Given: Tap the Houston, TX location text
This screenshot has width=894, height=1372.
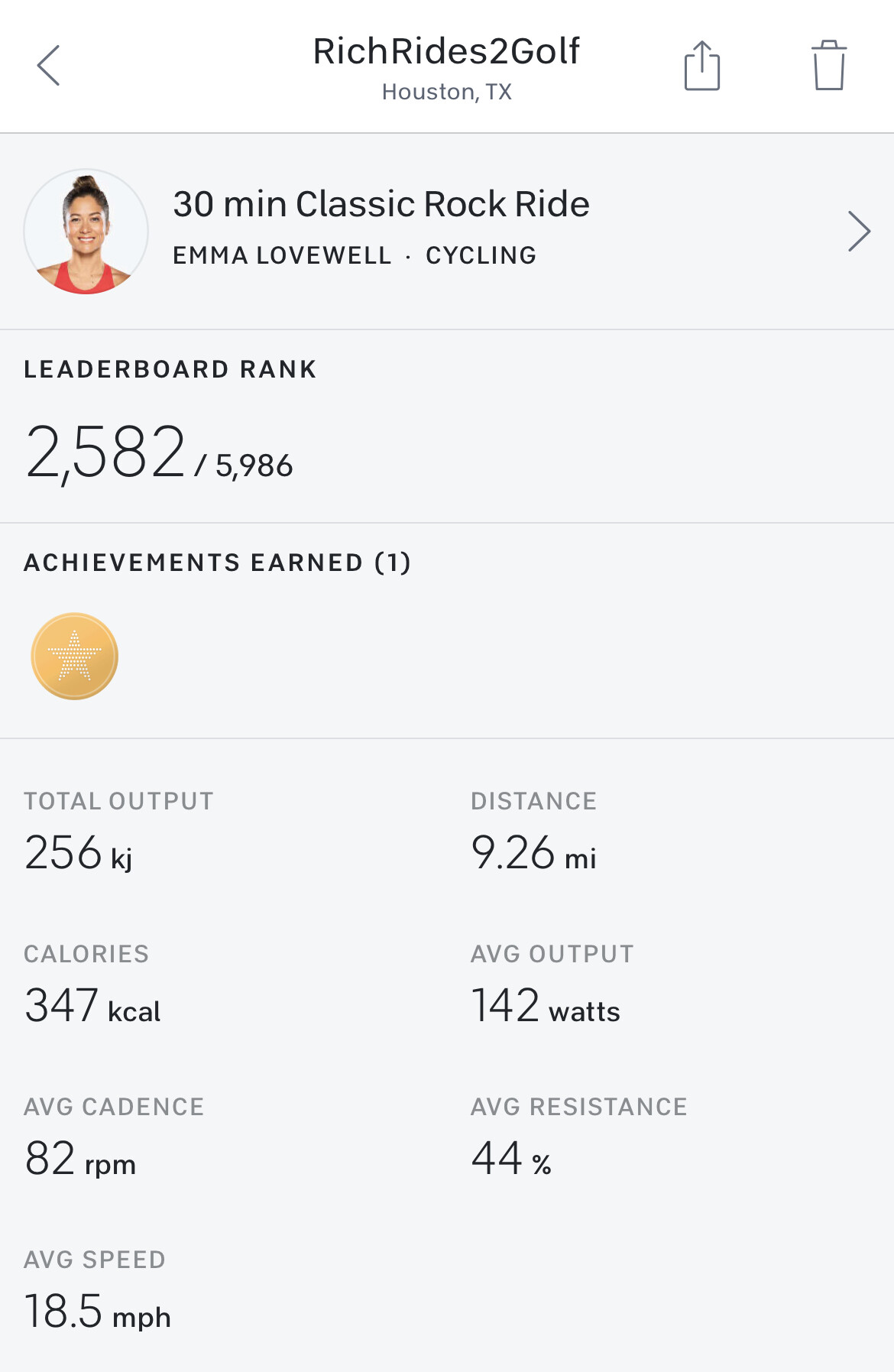Looking at the screenshot, I should 446,92.
